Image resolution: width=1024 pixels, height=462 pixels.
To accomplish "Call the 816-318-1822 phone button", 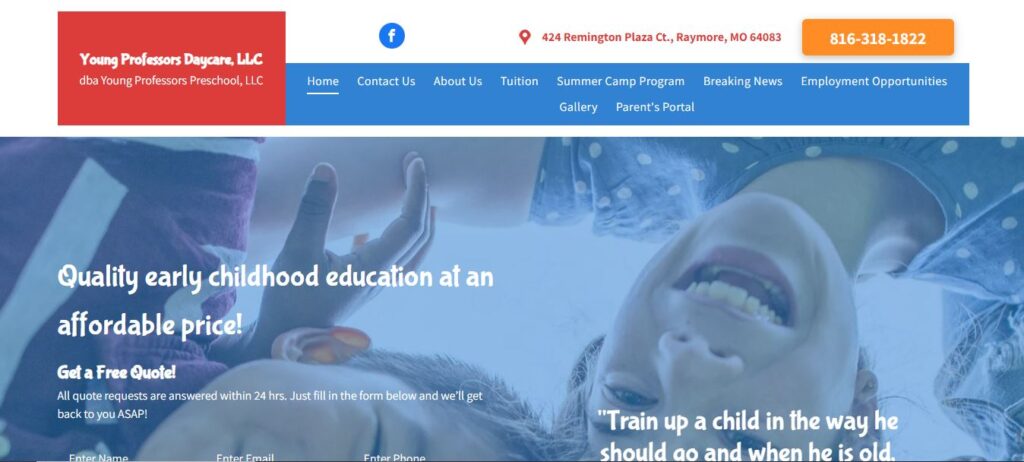I will [x=877, y=38].
